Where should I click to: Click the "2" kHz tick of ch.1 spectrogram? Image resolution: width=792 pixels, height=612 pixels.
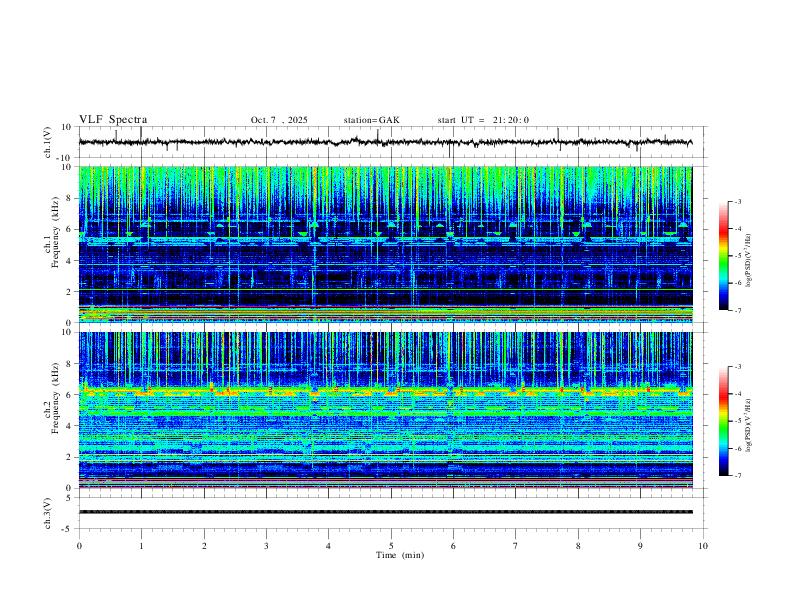70,292
